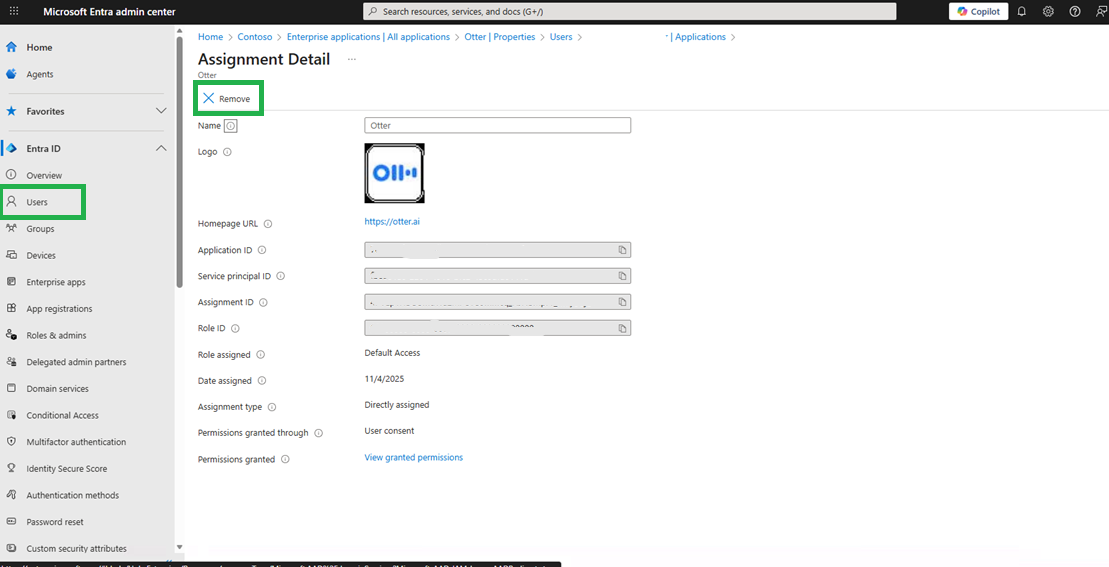Open Conditional Access in the sidebar
Screen dimensions: 1109x567
tap(62, 415)
